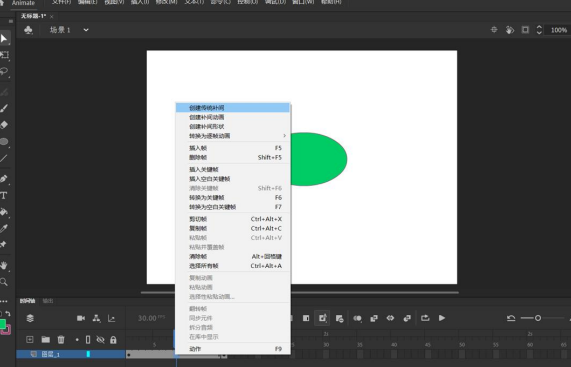Select the Oval shape tool
This screenshot has width=571, height=367.
coord(4,141)
